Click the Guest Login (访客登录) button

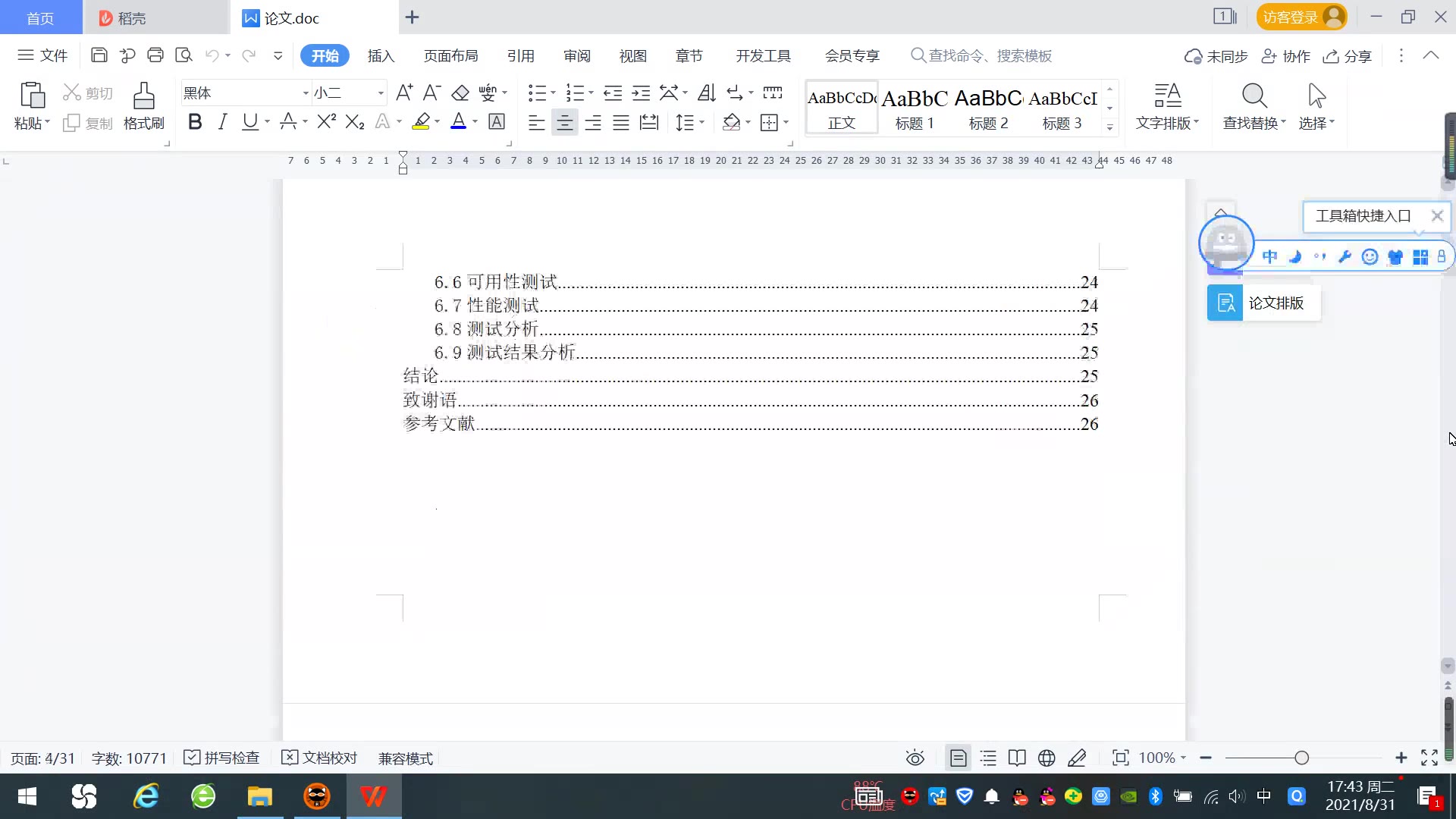click(1301, 17)
